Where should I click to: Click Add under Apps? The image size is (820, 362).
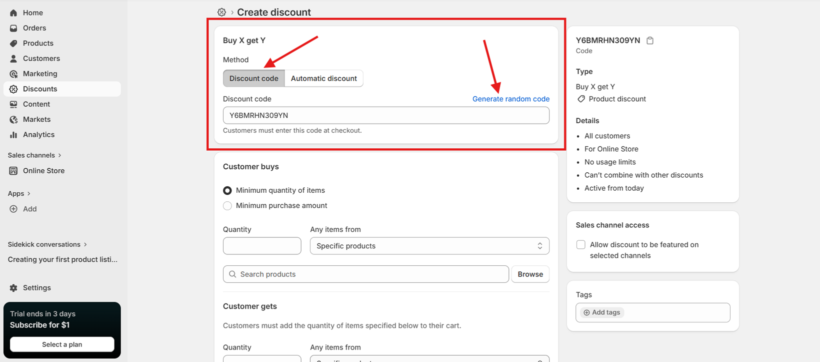pos(62,209)
